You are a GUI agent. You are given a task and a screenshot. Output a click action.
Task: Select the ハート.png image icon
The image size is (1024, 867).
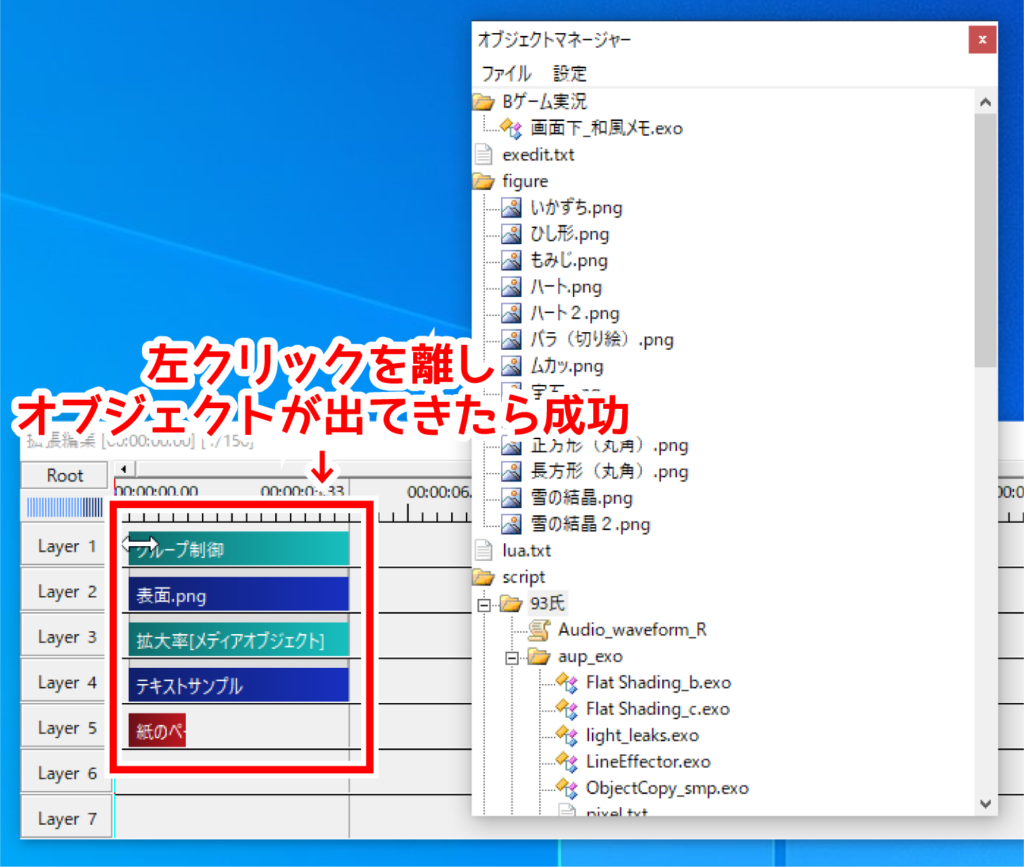coord(511,287)
